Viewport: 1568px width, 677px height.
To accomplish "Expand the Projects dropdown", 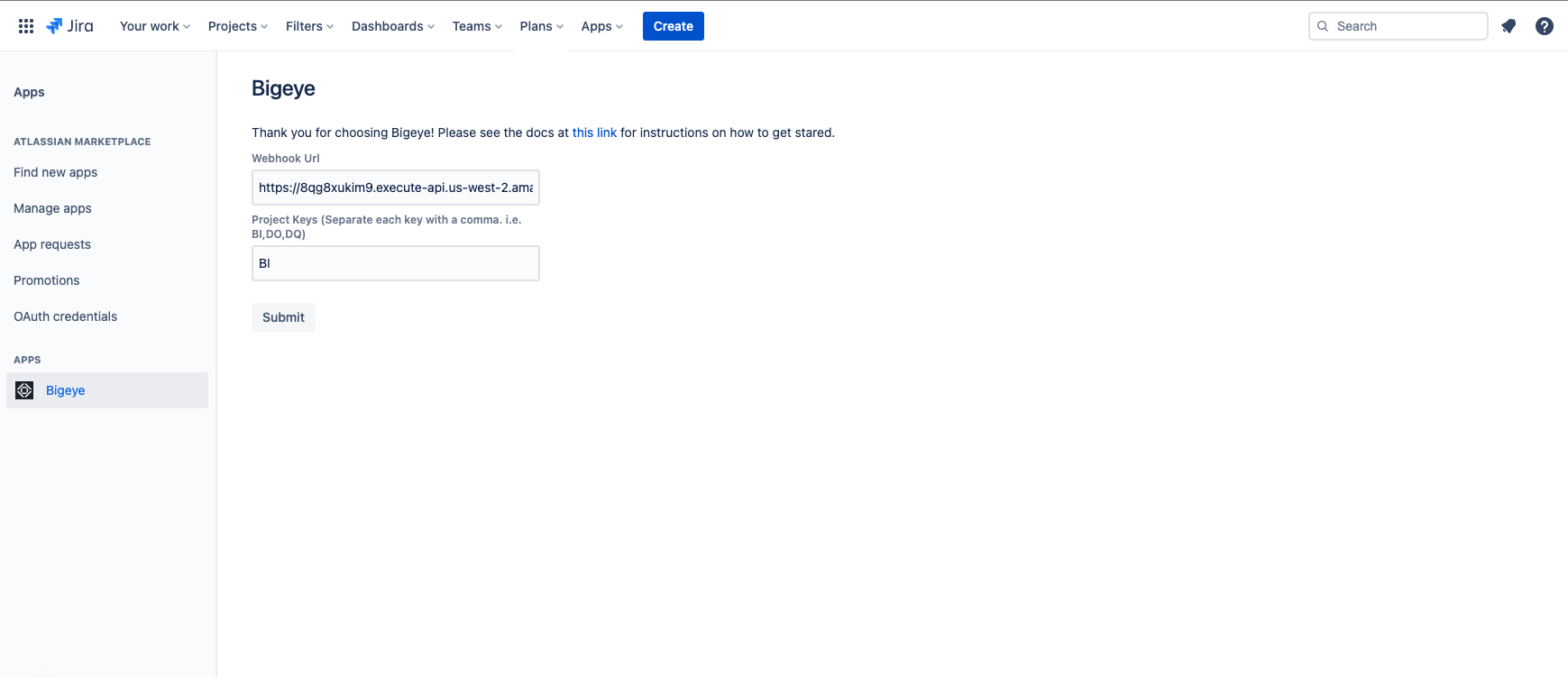I will coord(238,26).
